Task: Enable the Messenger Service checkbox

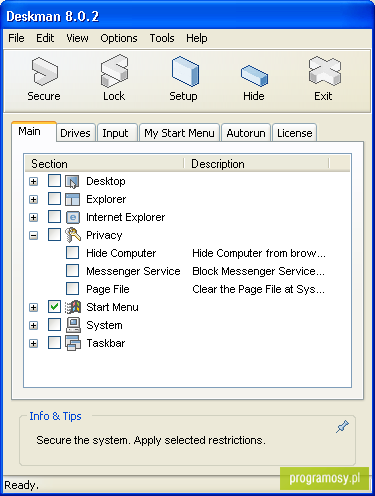Action: [x=72, y=271]
